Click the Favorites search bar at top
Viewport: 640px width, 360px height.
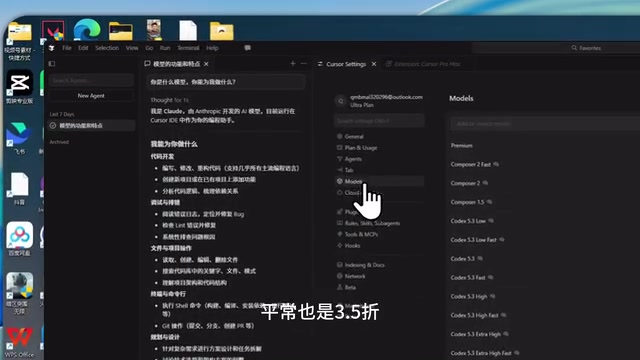tap(586, 48)
